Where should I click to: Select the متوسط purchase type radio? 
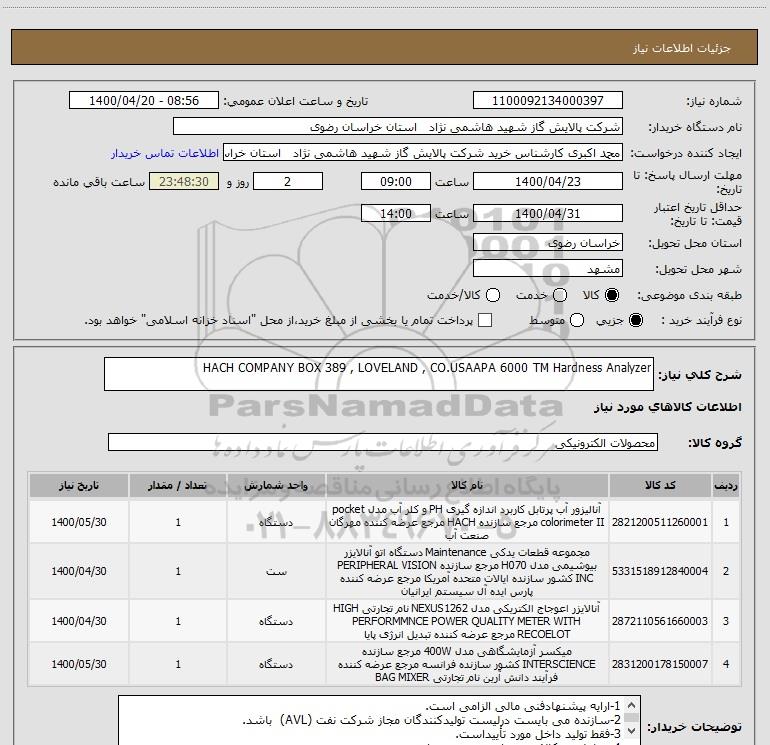click(x=577, y=320)
